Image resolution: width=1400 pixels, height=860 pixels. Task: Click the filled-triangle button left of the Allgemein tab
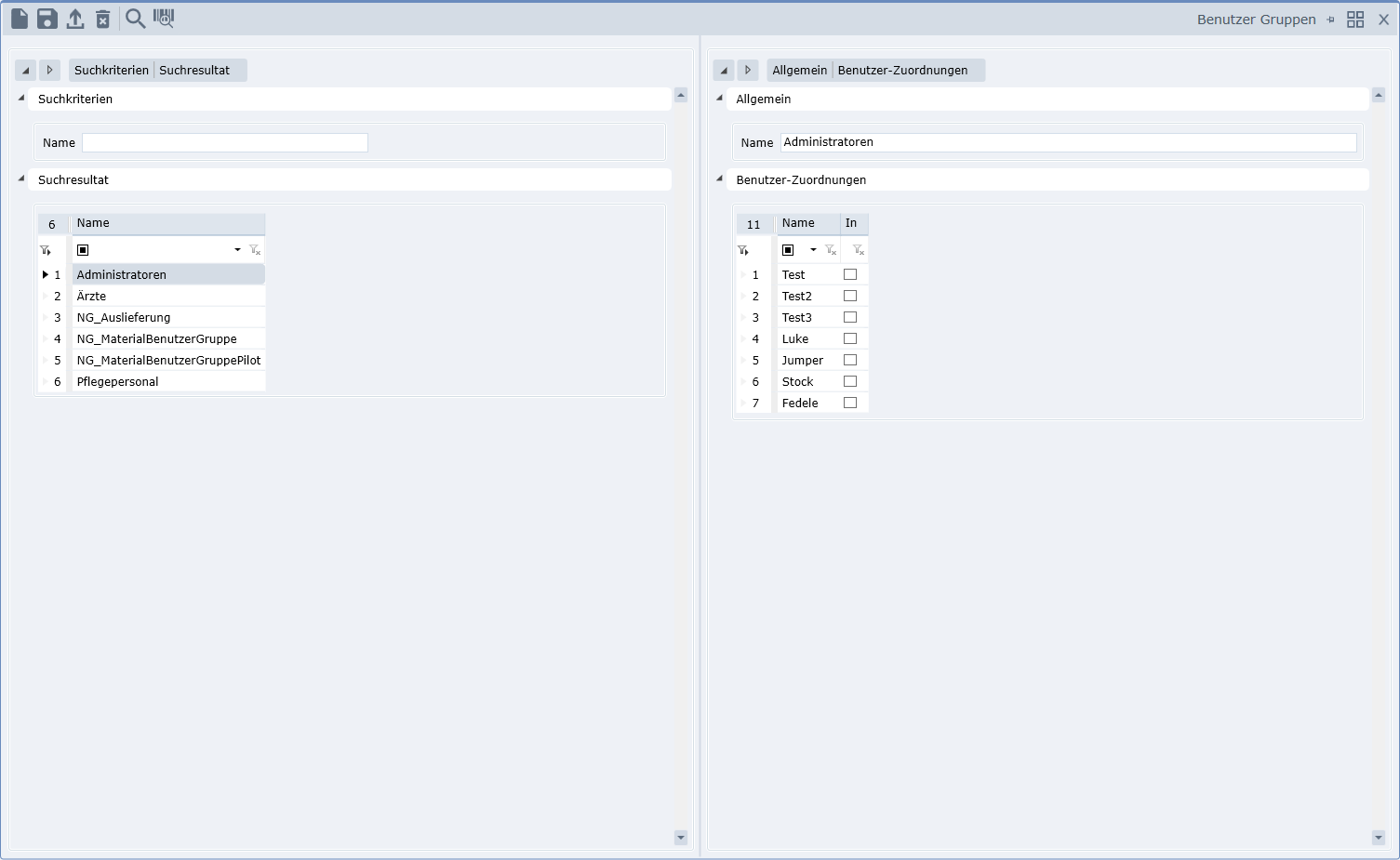pos(724,70)
